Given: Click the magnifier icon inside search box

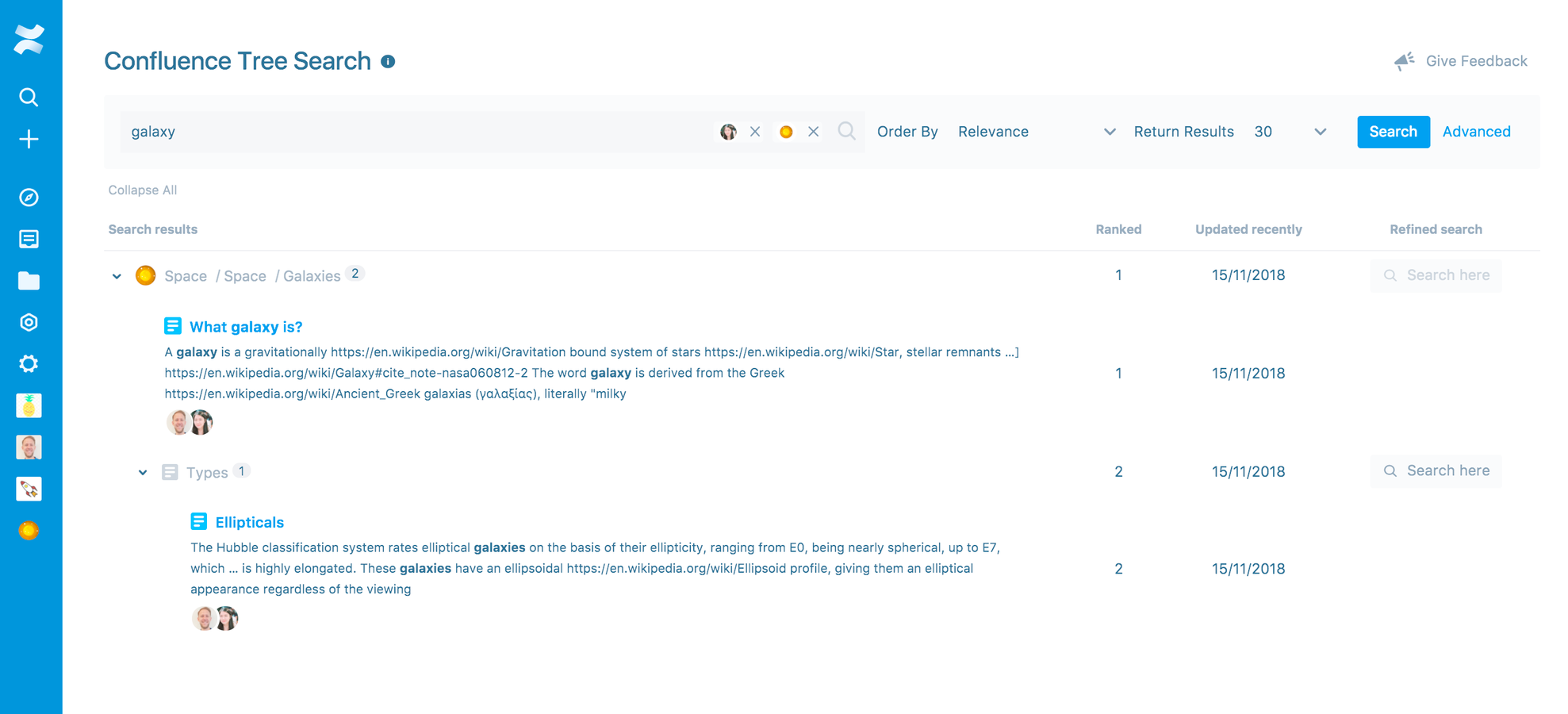Looking at the screenshot, I should coord(846,131).
